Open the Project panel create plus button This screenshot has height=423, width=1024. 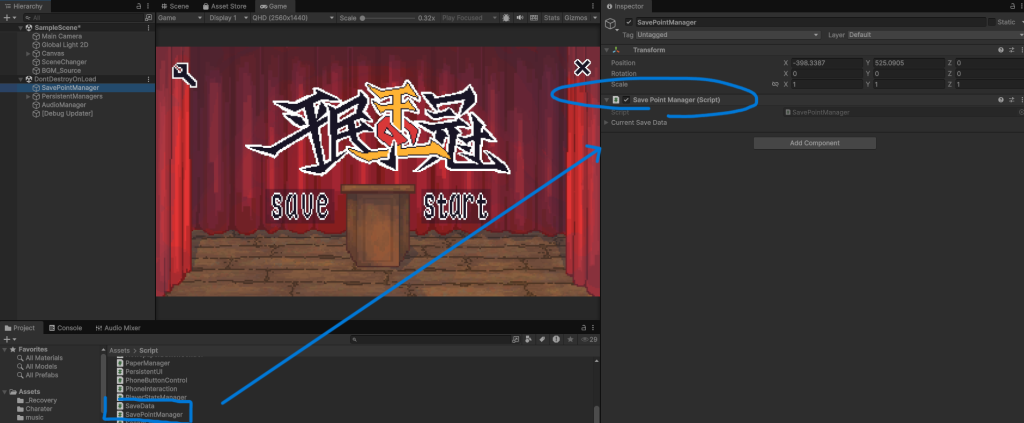(8, 339)
